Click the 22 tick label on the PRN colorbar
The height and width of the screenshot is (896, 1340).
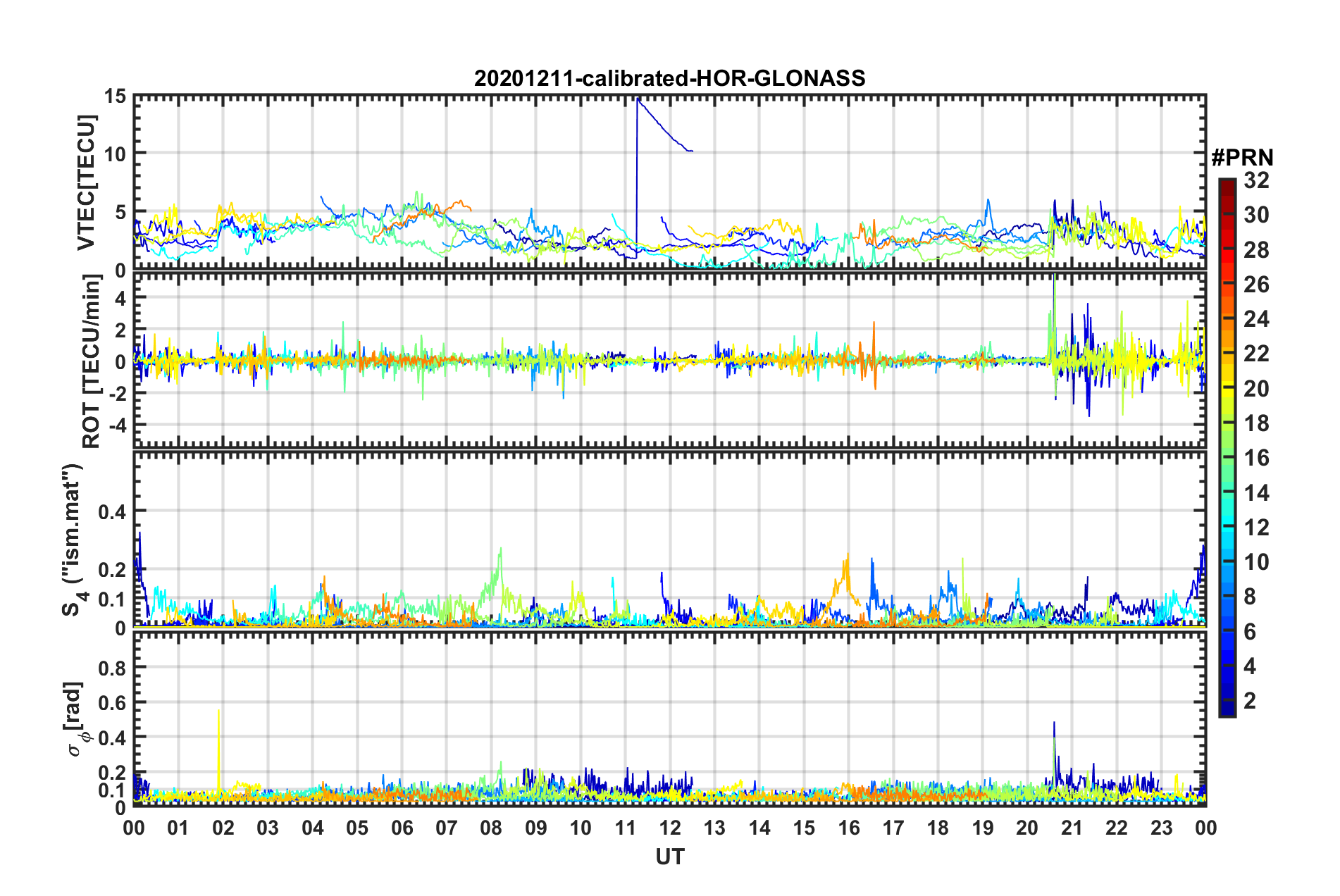tap(1256, 354)
